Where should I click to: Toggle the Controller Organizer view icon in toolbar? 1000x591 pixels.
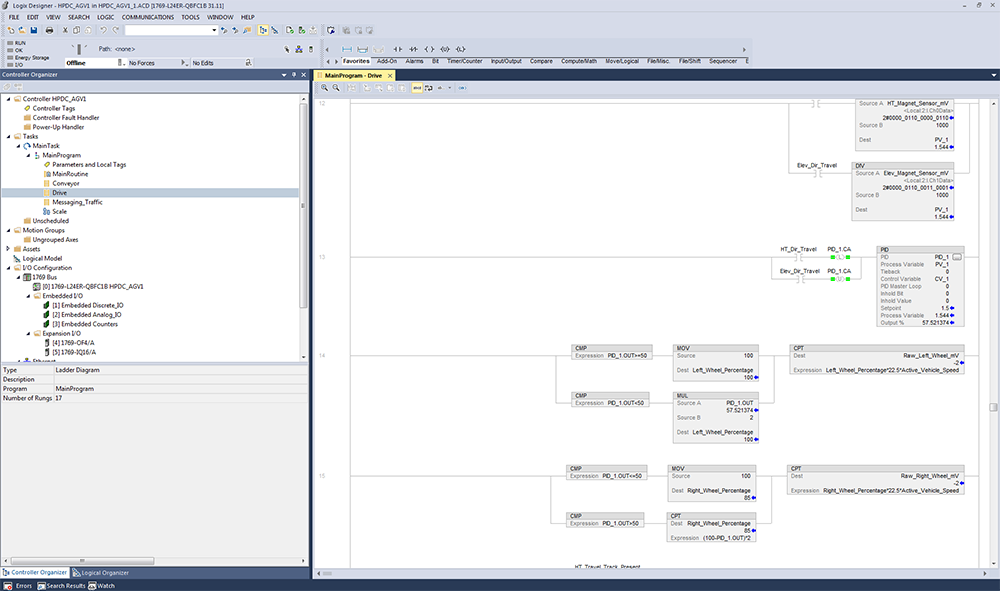(x=263, y=30)
